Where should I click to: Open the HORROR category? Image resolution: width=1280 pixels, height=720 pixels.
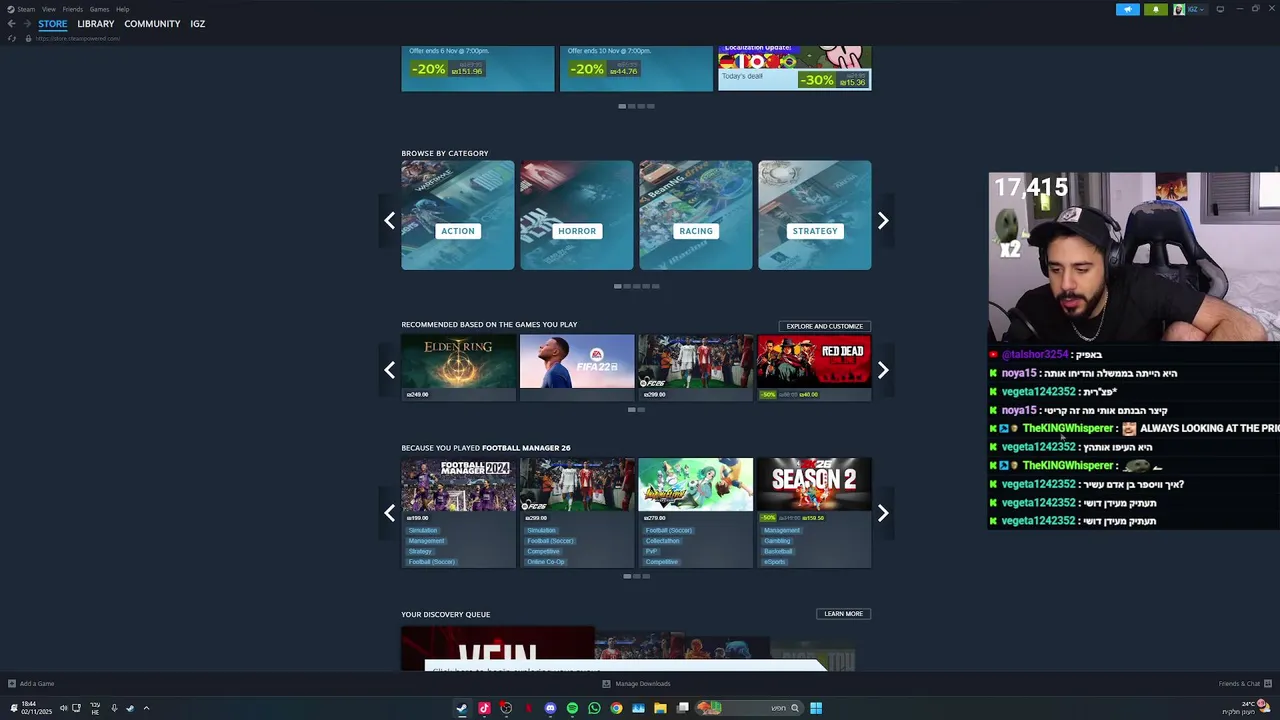coord(577,215)
